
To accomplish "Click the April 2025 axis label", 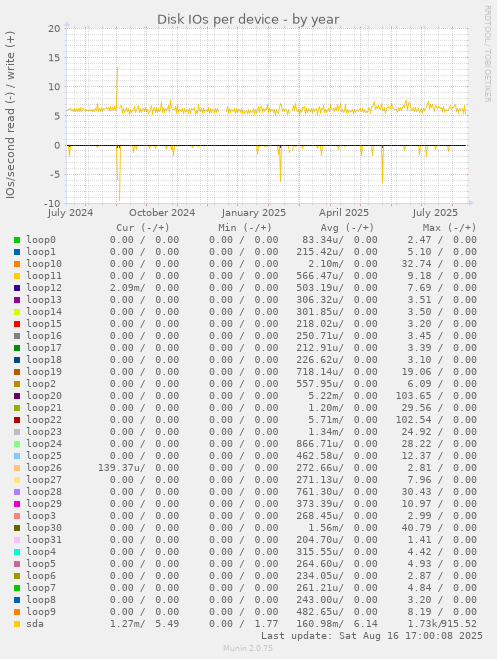I will pos(344,213).
